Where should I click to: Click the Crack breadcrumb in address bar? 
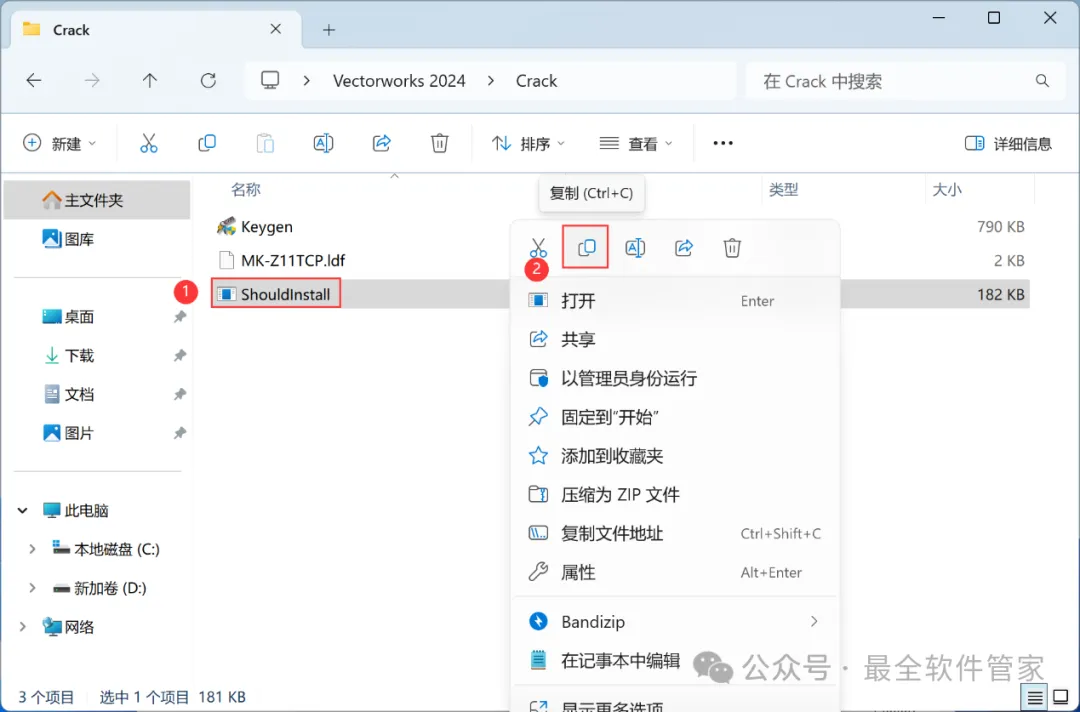[537, 81]
